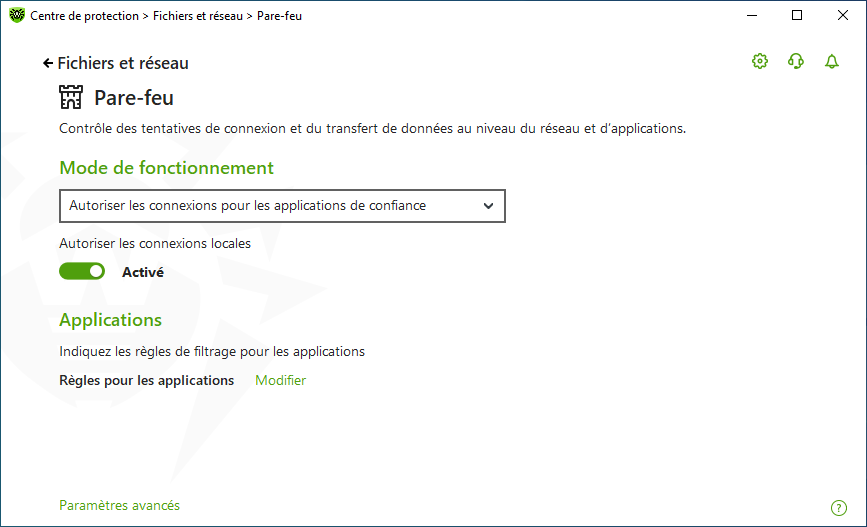Toggle the Autoriser les connexions locales switch
Viewport: 867px width, 527px height.
tap(82, 271)
